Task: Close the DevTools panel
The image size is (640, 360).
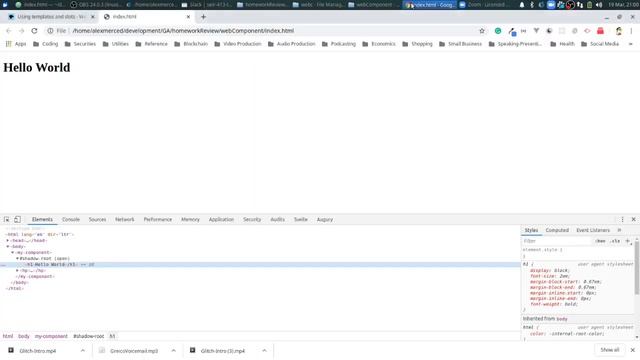Action: pyautogui.click(x=633, y=220)
